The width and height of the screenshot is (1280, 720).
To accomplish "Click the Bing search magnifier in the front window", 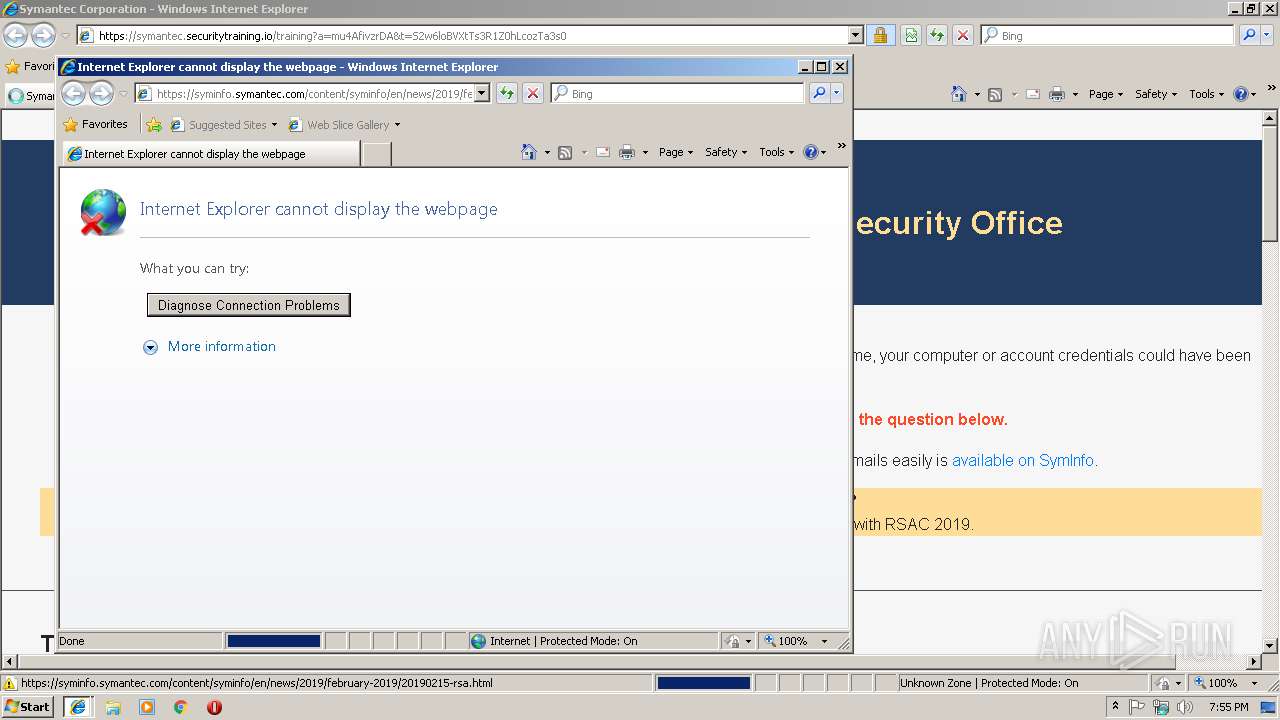I will click(x=819, y=93).
